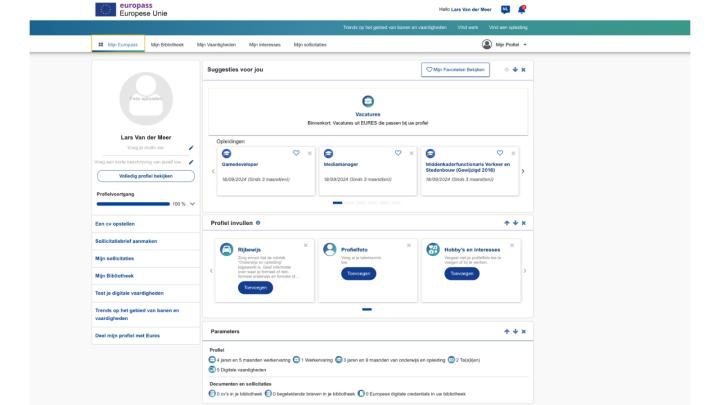The width and height of the screenshot is (720, 405).
Task: Open the notifications bell icon
Action: (x=521, y=9)
